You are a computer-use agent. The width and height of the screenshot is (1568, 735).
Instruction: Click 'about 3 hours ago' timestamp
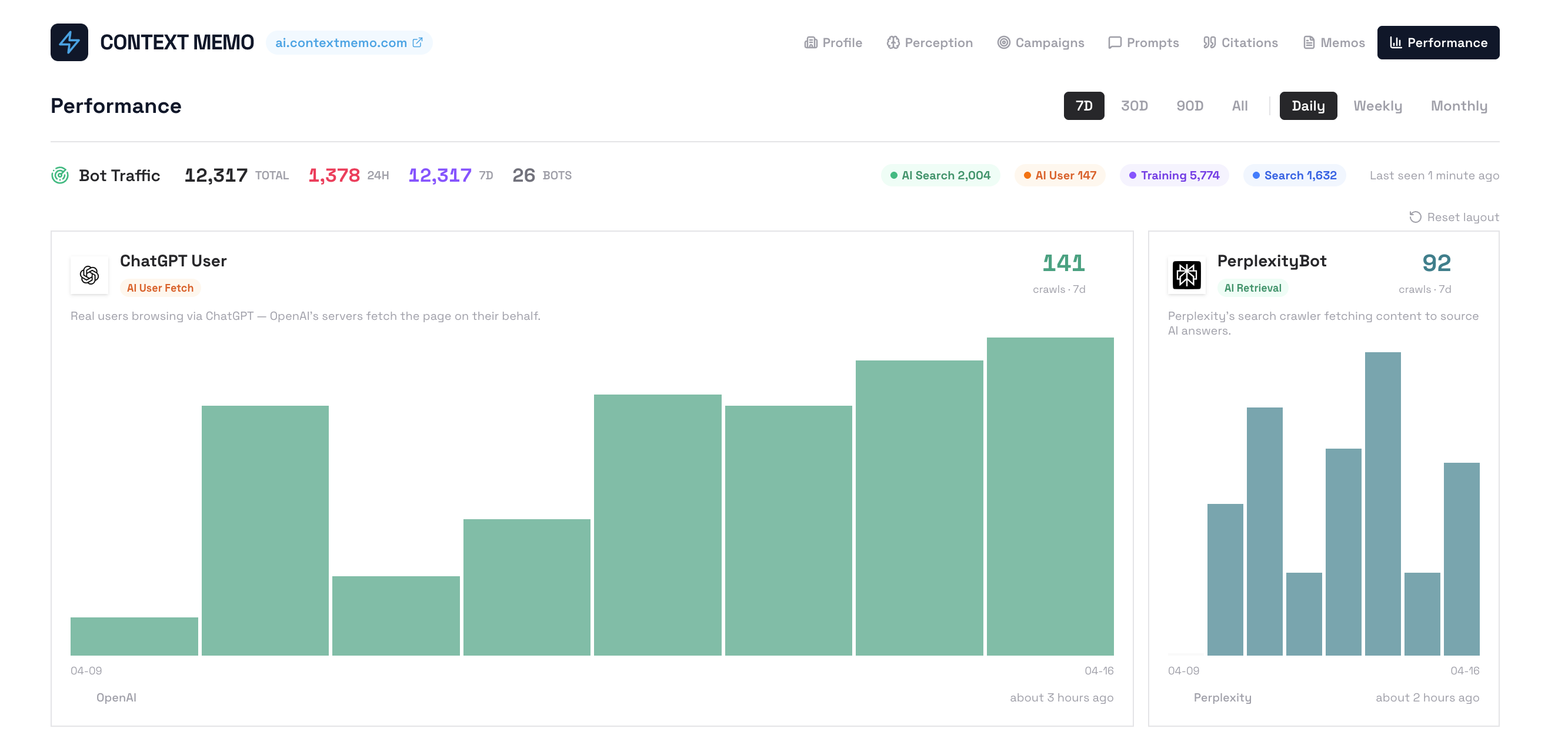coord(1062,697)
